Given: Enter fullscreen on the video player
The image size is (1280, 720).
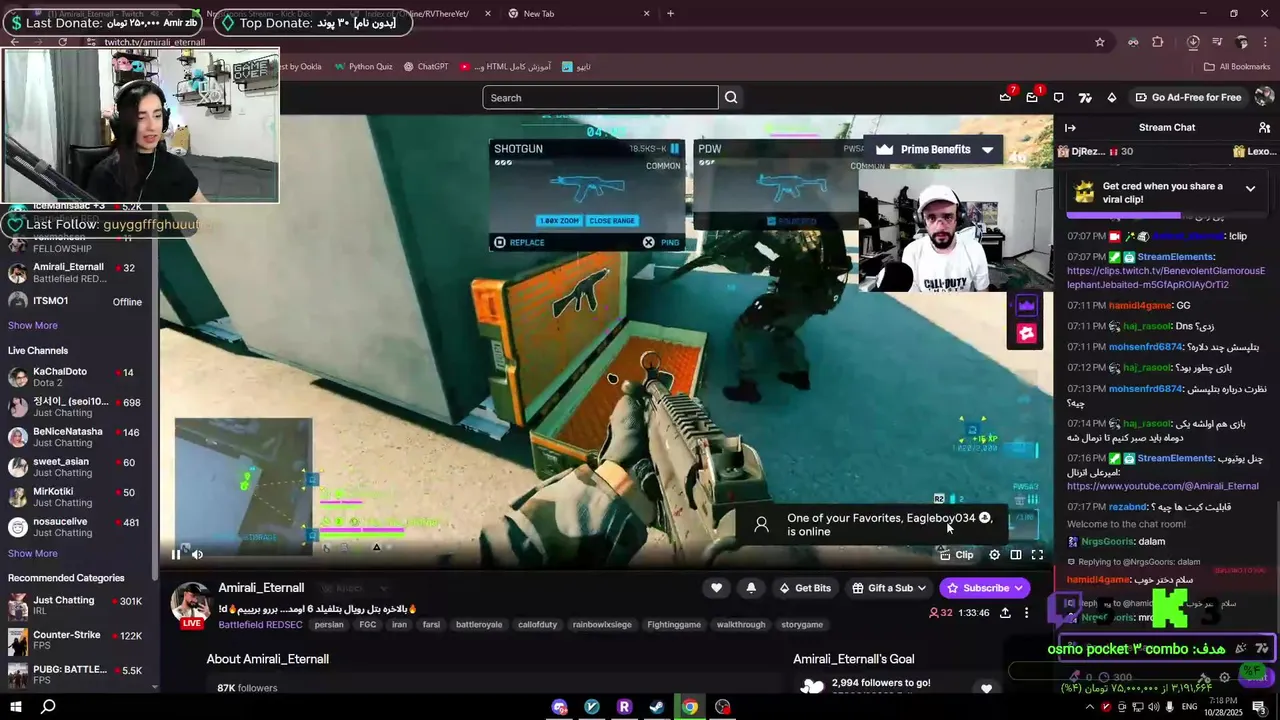Looking at the screenshot, I should pyautogui.click(x=1037, y=555).
